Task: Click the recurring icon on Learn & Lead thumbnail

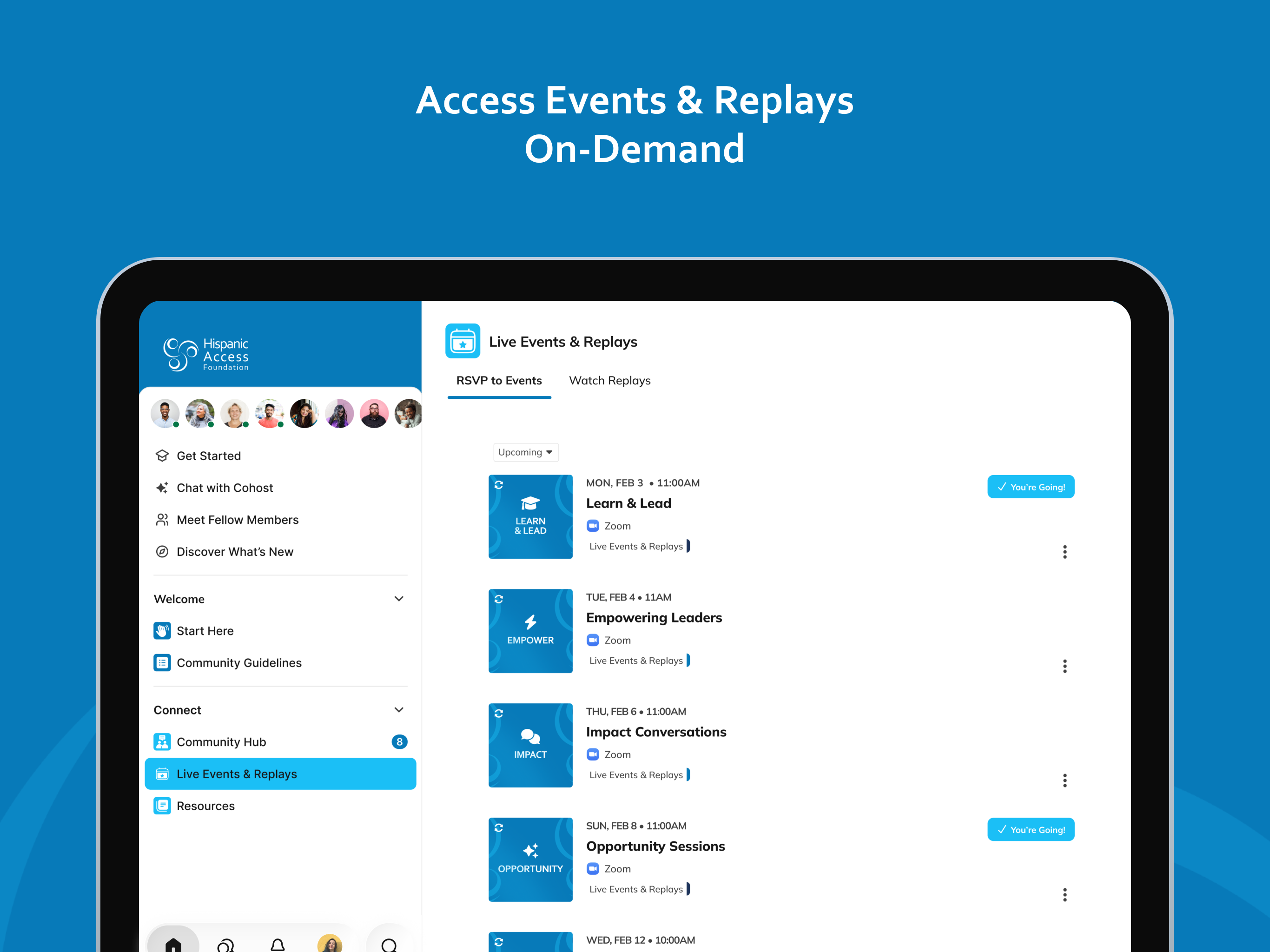Action: (x=498, y=485)
